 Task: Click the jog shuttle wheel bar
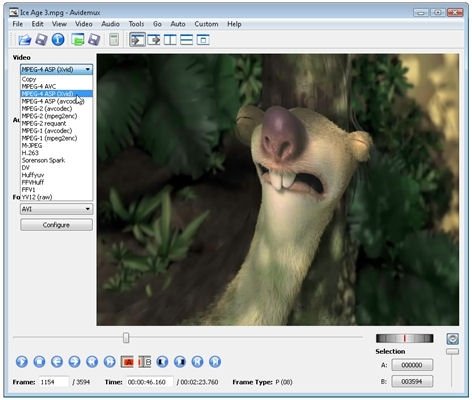click(405, 338)
